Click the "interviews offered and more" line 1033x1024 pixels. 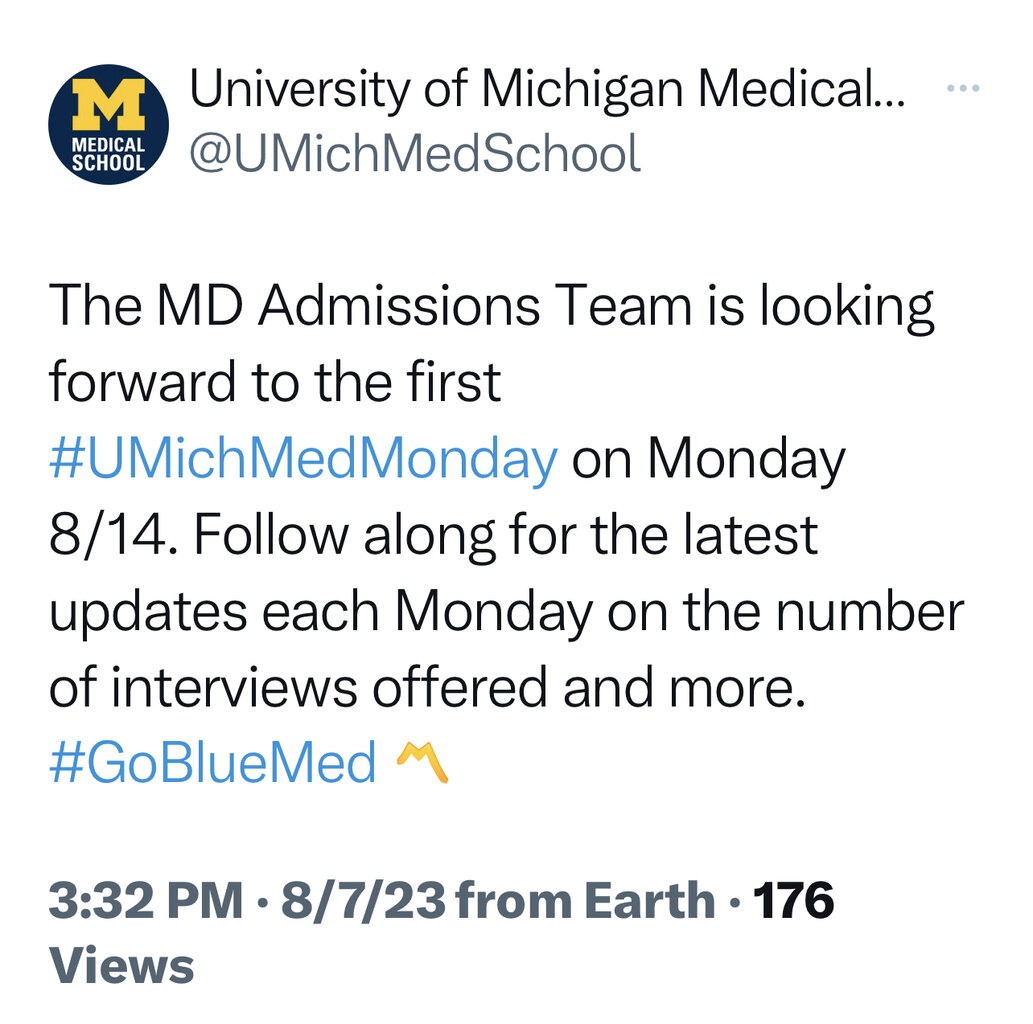coord(427,689)
